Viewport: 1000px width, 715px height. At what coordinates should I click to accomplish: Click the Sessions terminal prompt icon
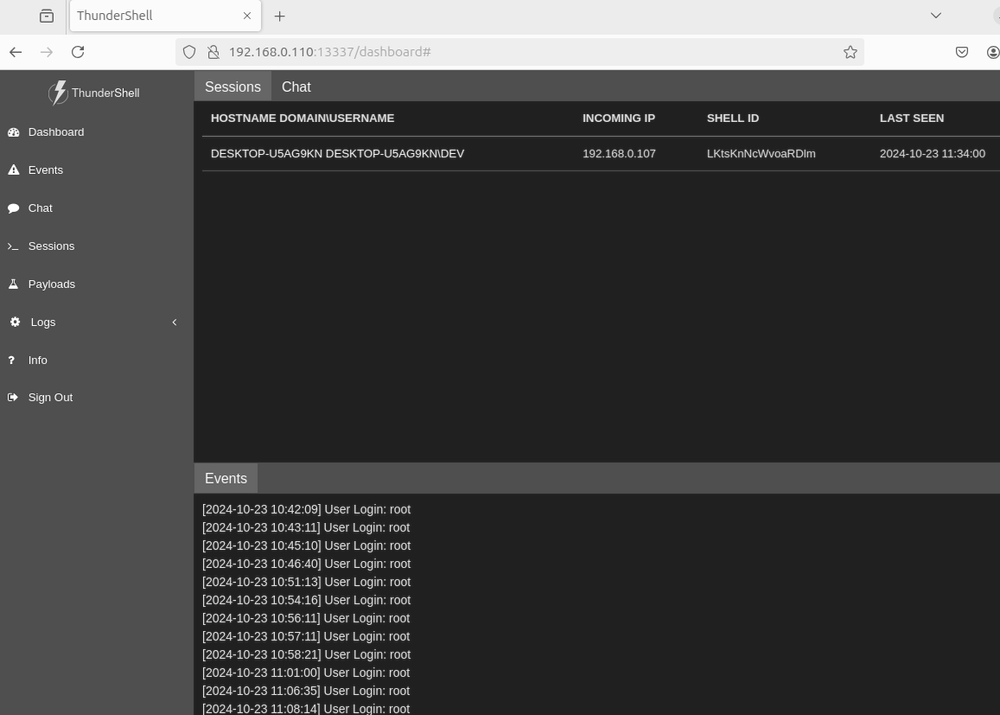coord(13,246)
